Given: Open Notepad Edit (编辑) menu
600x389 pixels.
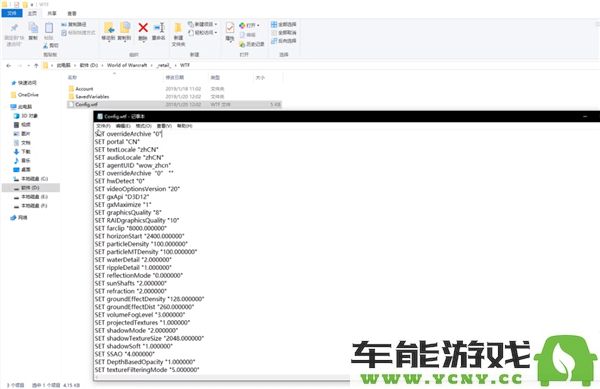Looking at the screenshot, I should coord(123,126).
